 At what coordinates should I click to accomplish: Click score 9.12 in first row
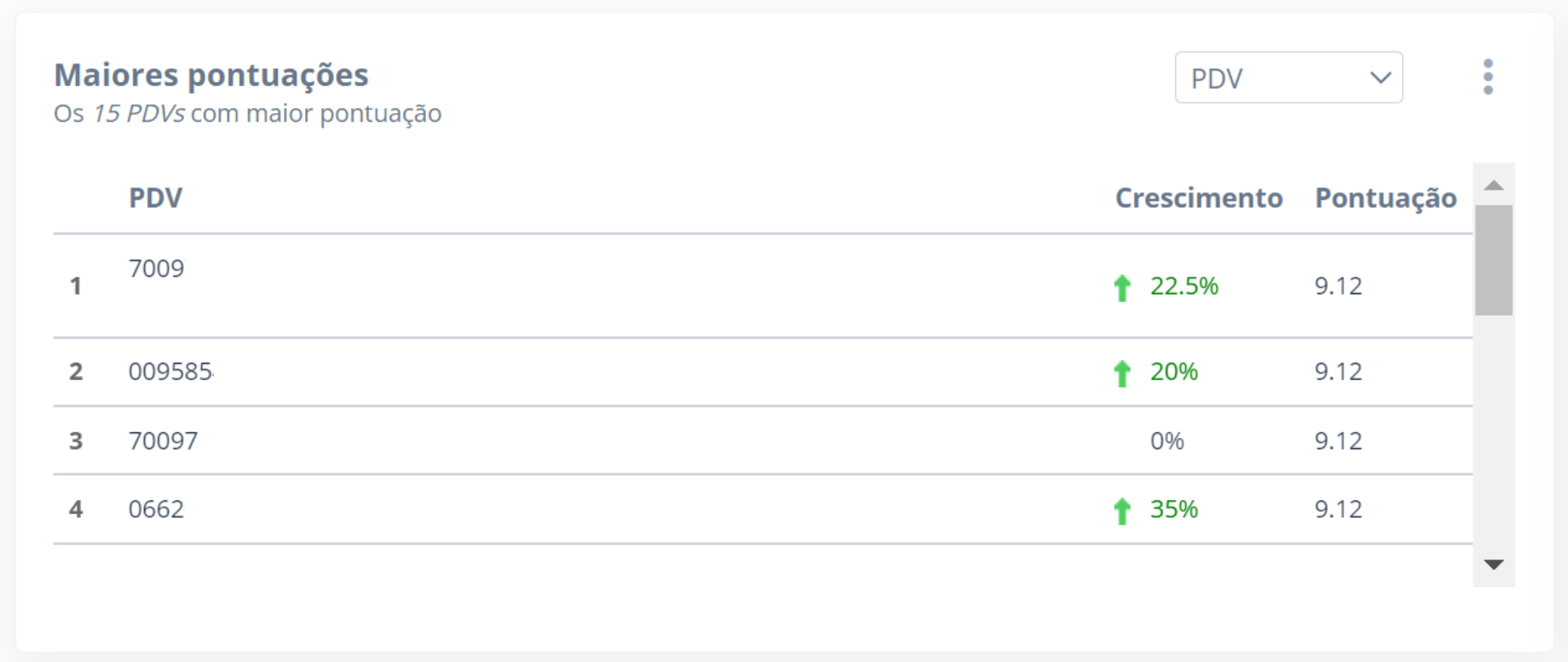1338,285
